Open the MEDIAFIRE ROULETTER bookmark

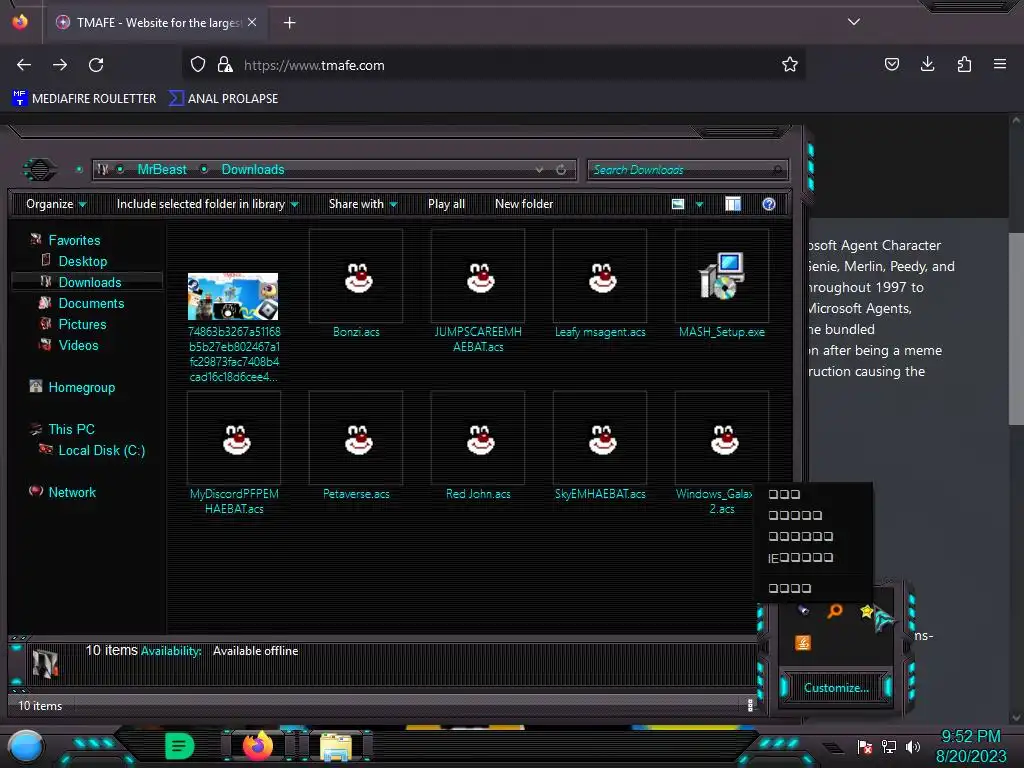pos(84,99)
